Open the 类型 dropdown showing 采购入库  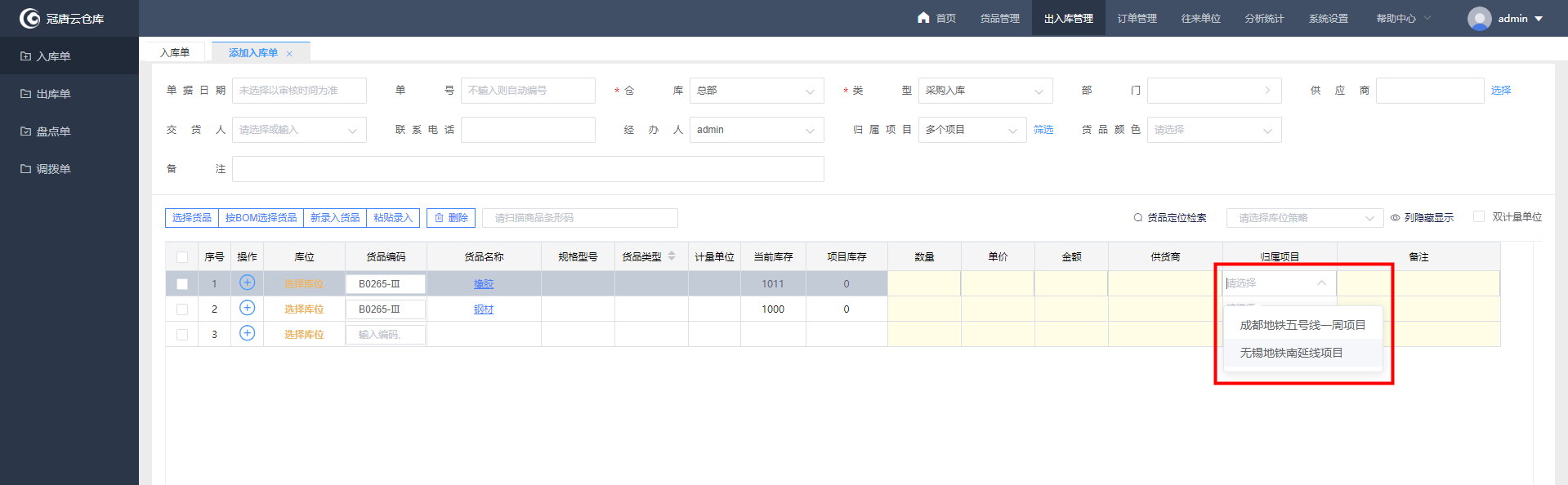point(985,91)
